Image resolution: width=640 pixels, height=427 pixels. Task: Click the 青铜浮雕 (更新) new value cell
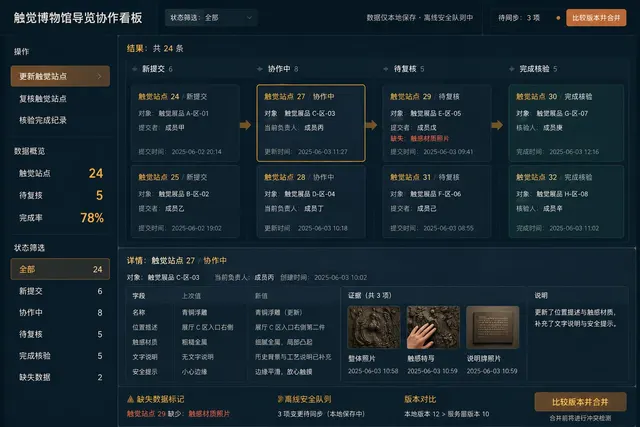click(x=279, y=313)
